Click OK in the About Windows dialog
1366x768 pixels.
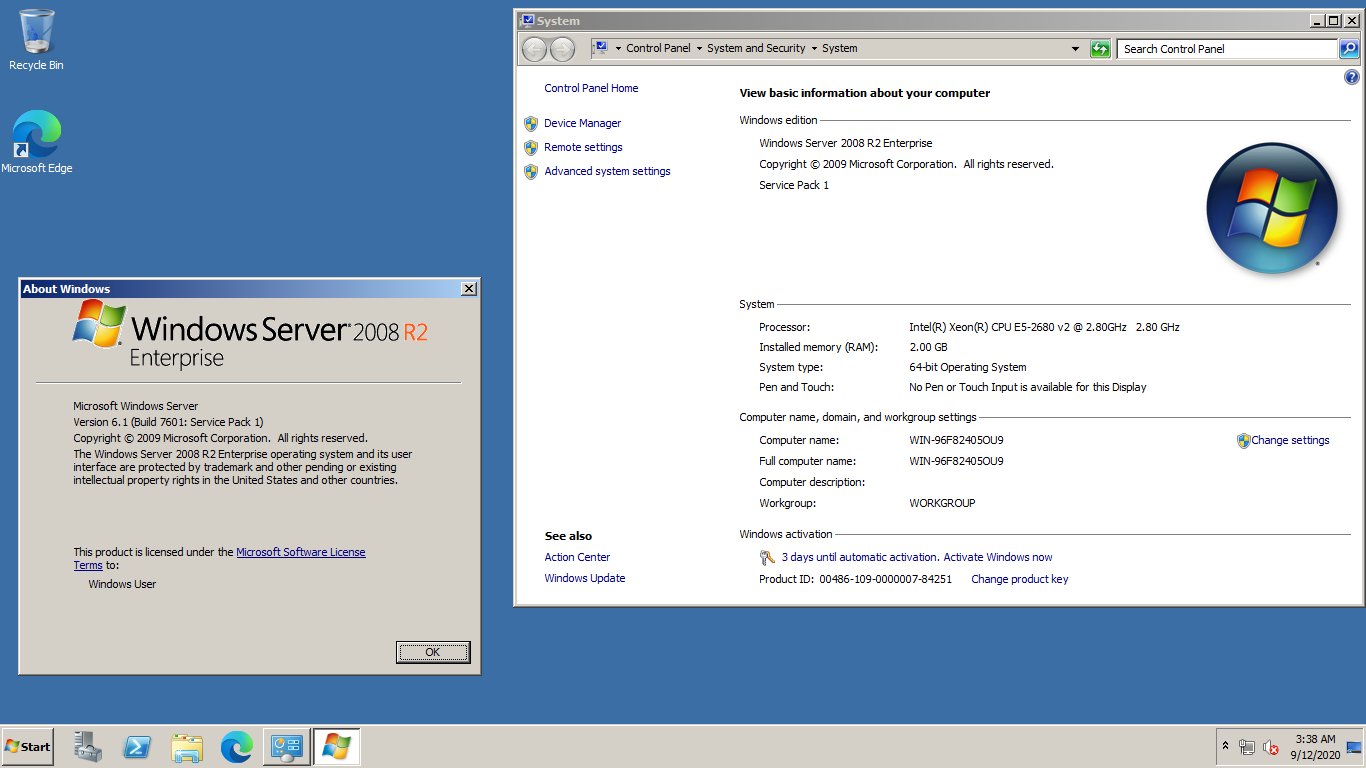(x=432, y=651)
